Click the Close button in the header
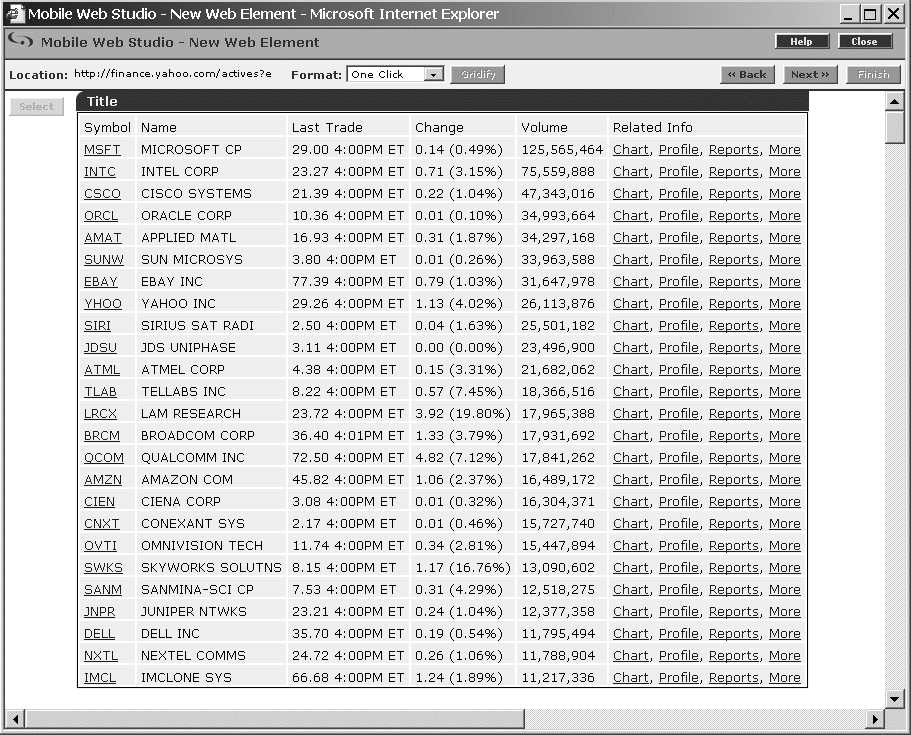This screenshot has width=911, height=735. tap(865, 41)
